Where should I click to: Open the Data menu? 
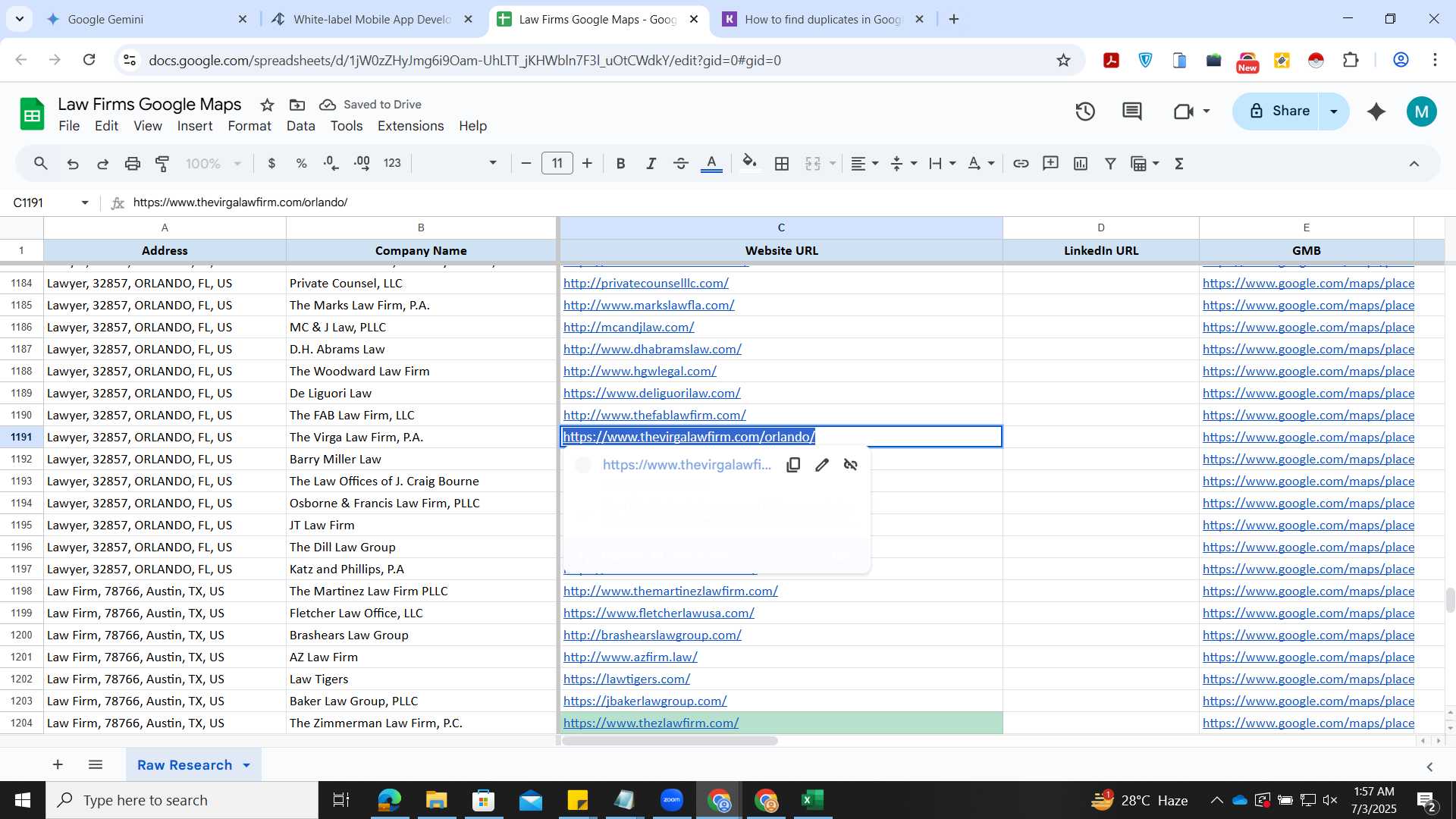pos(300,126)
